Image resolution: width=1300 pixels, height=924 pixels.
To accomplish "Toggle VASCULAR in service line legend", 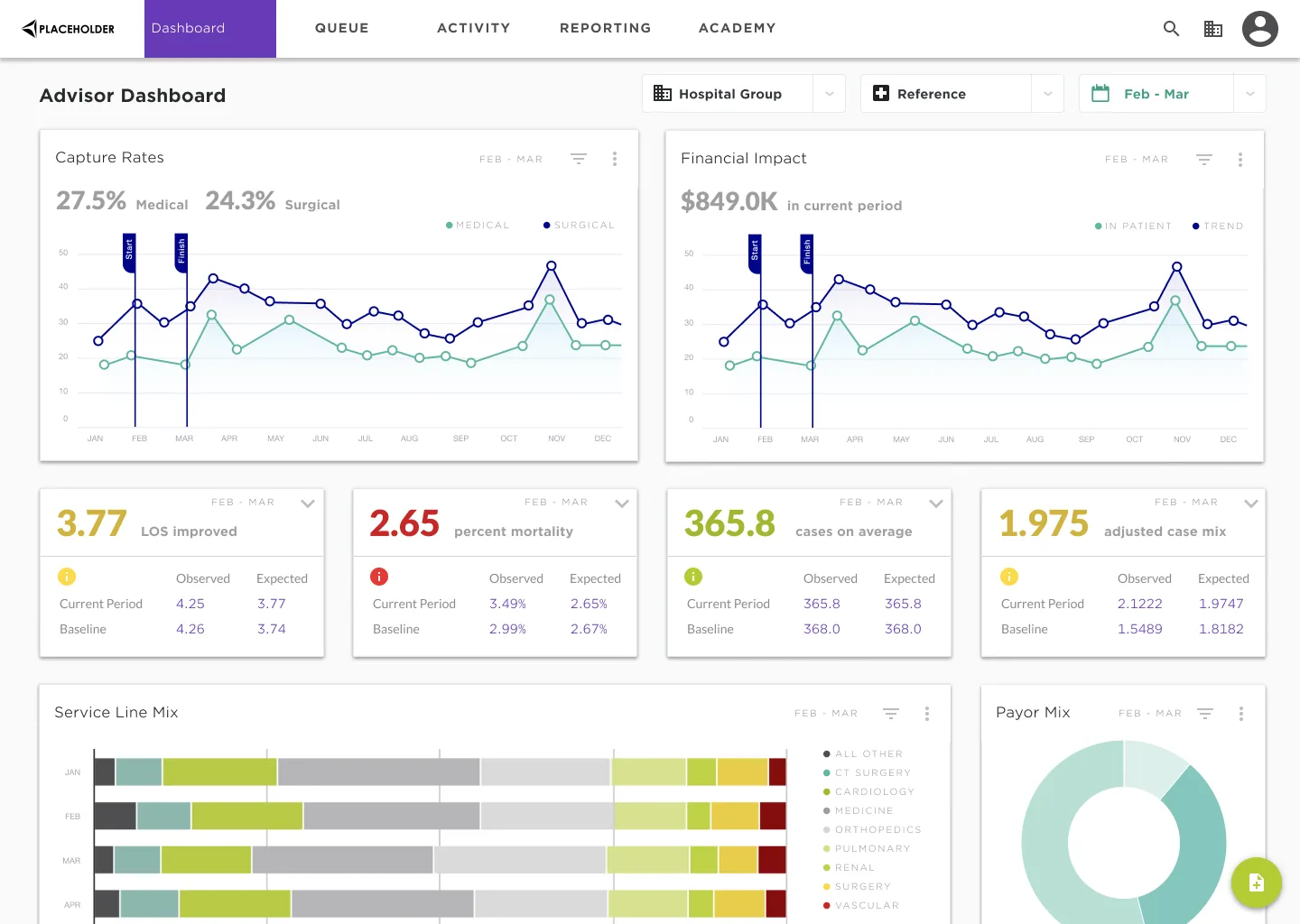I will tap(861, 905).
